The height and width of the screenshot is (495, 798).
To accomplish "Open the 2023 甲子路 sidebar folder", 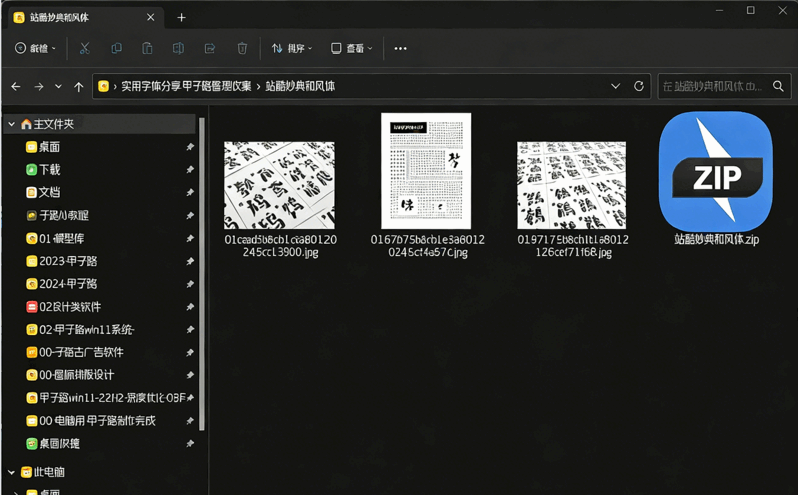I will pyautogui.click(x=62, y=261).
